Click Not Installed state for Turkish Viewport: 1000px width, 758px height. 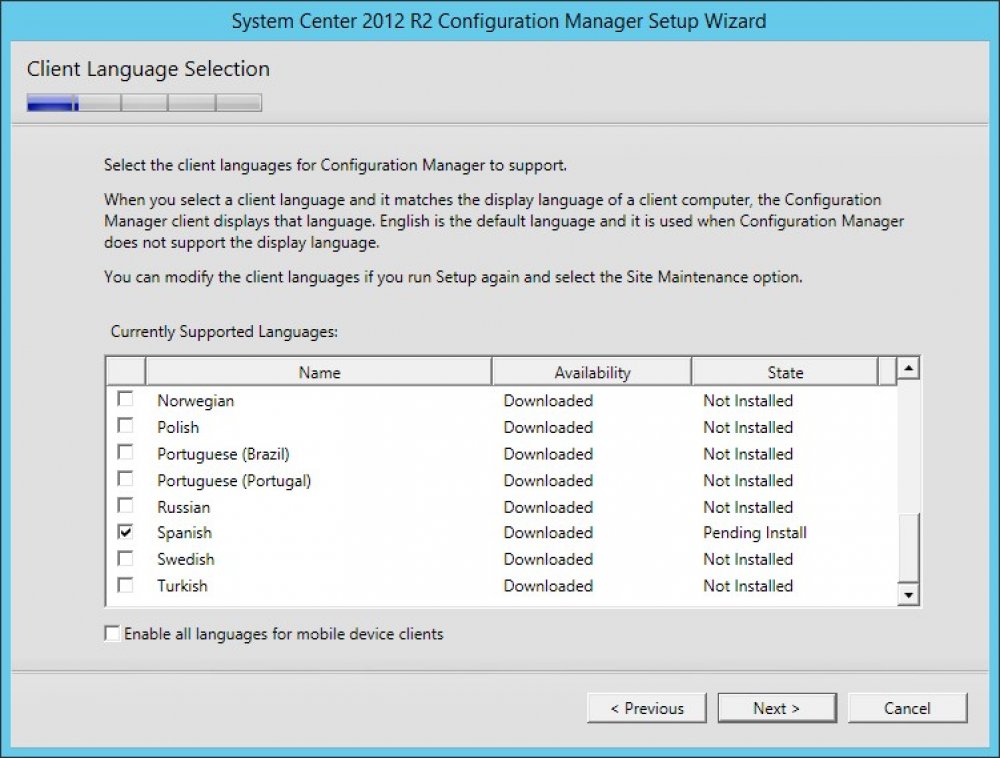[x=748, y=586]
